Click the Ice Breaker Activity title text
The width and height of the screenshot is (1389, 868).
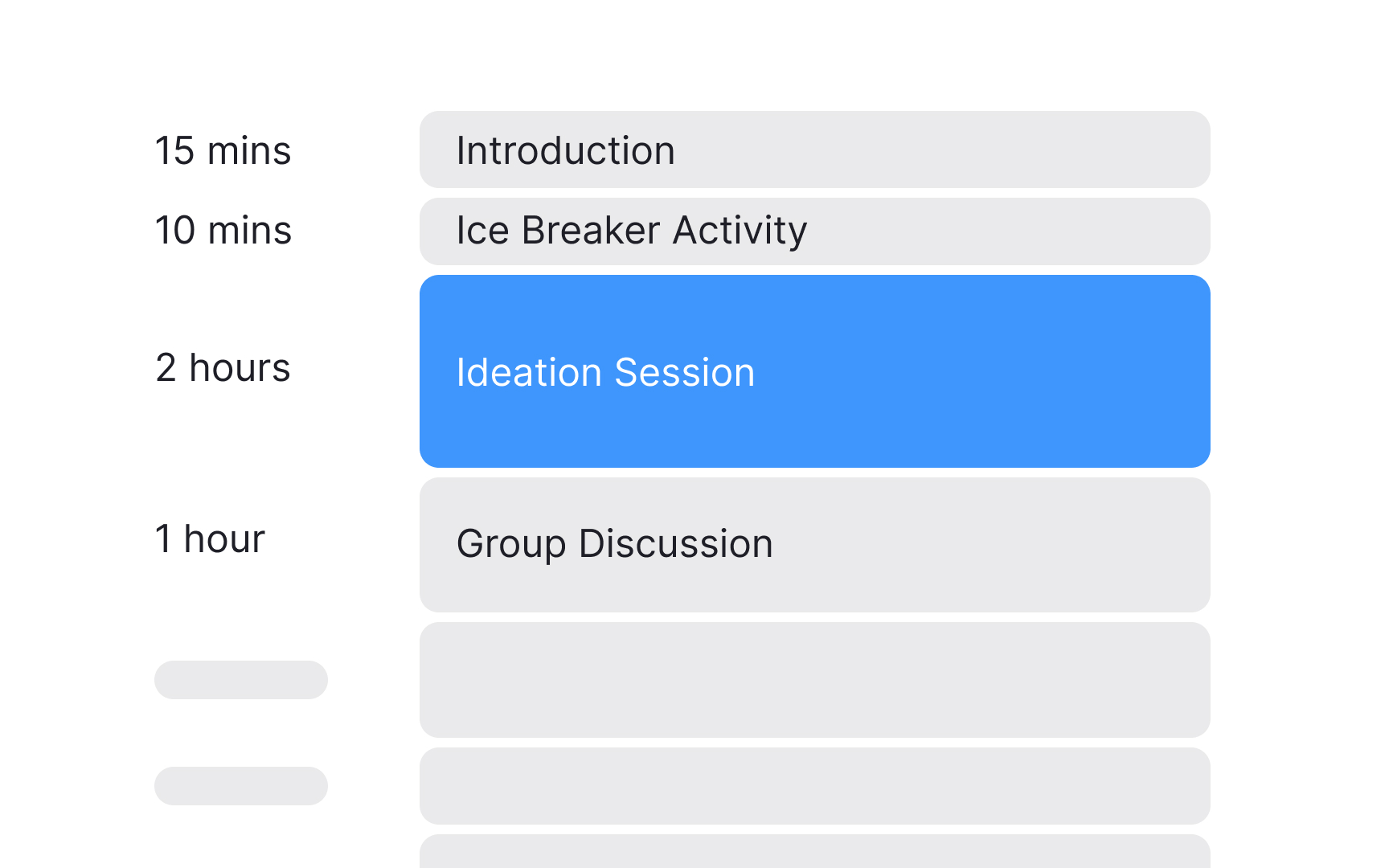coord(631,231)
